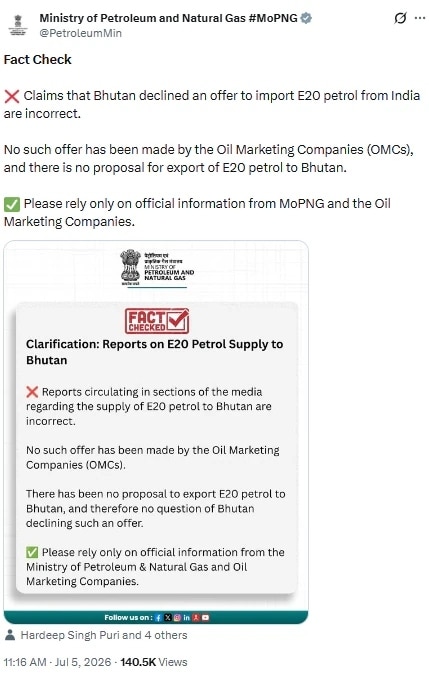Image resolution: width=429 pixels, height=679 pixels.
Task: Click the X logo in the Follow us bar
Action: click(168, 618)
